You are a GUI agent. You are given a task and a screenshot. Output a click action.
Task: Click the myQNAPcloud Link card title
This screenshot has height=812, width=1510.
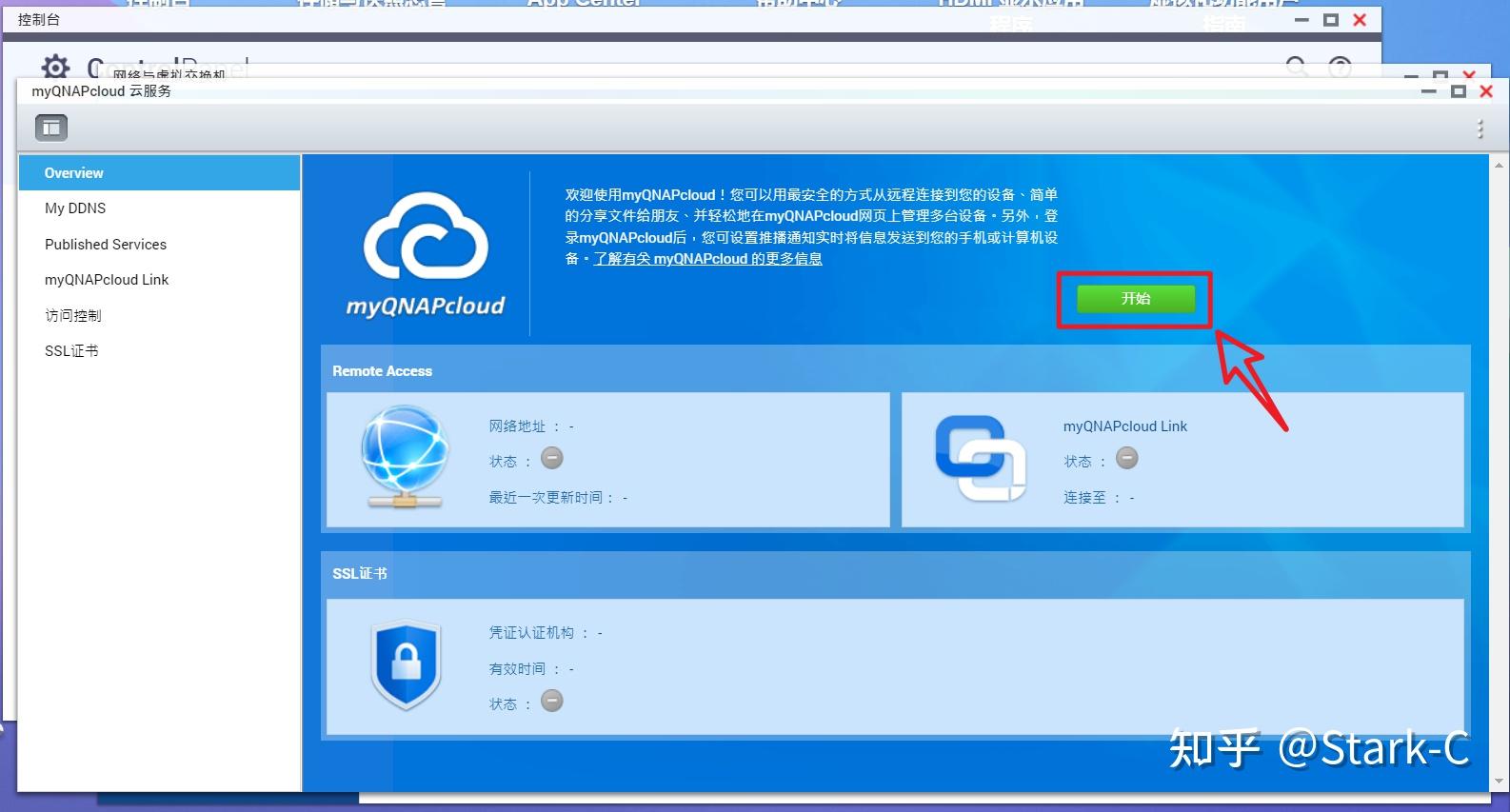pyautogui.click(x=1125, y=426)
